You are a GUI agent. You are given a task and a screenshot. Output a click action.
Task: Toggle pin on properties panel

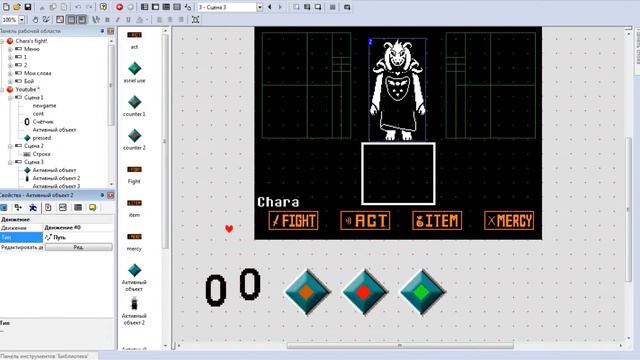click(x=102, y=195)
